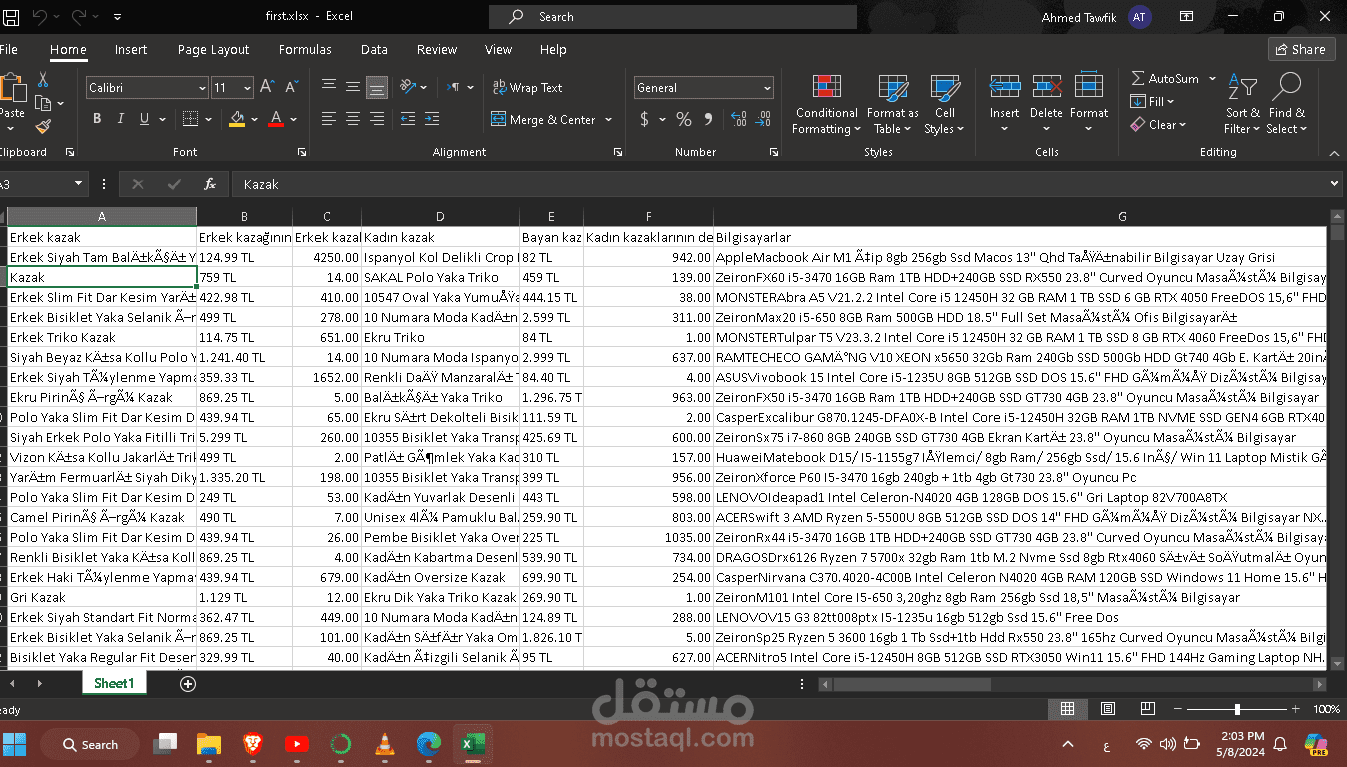Apply the red font color
This screenshot has height=767, width=1347.
[277, 119]
